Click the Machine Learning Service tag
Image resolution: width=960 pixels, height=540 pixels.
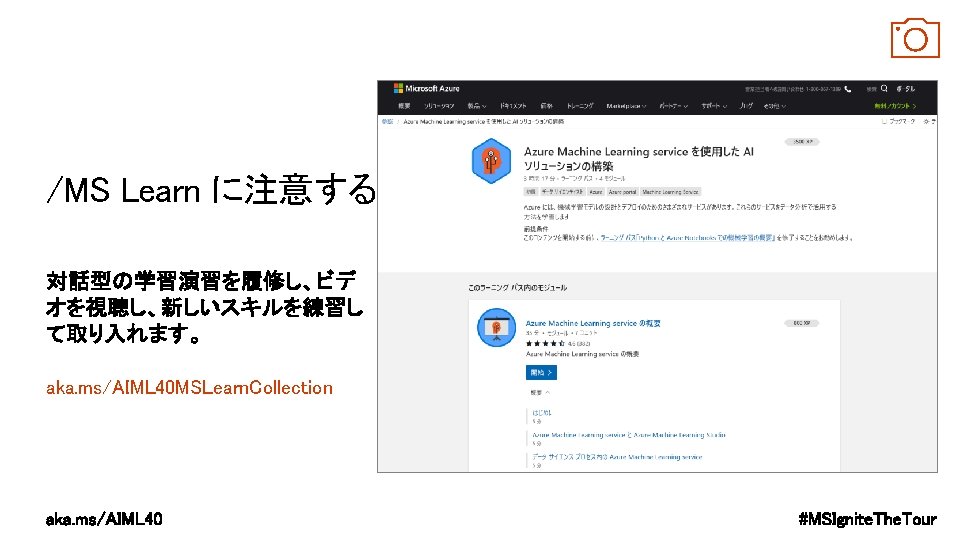coord(670,192)
